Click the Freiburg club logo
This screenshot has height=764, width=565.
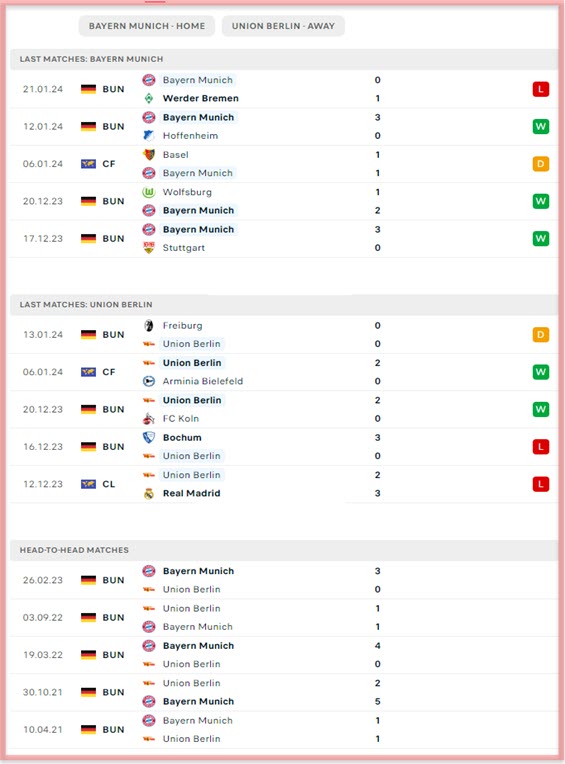[x=149, y=326]
